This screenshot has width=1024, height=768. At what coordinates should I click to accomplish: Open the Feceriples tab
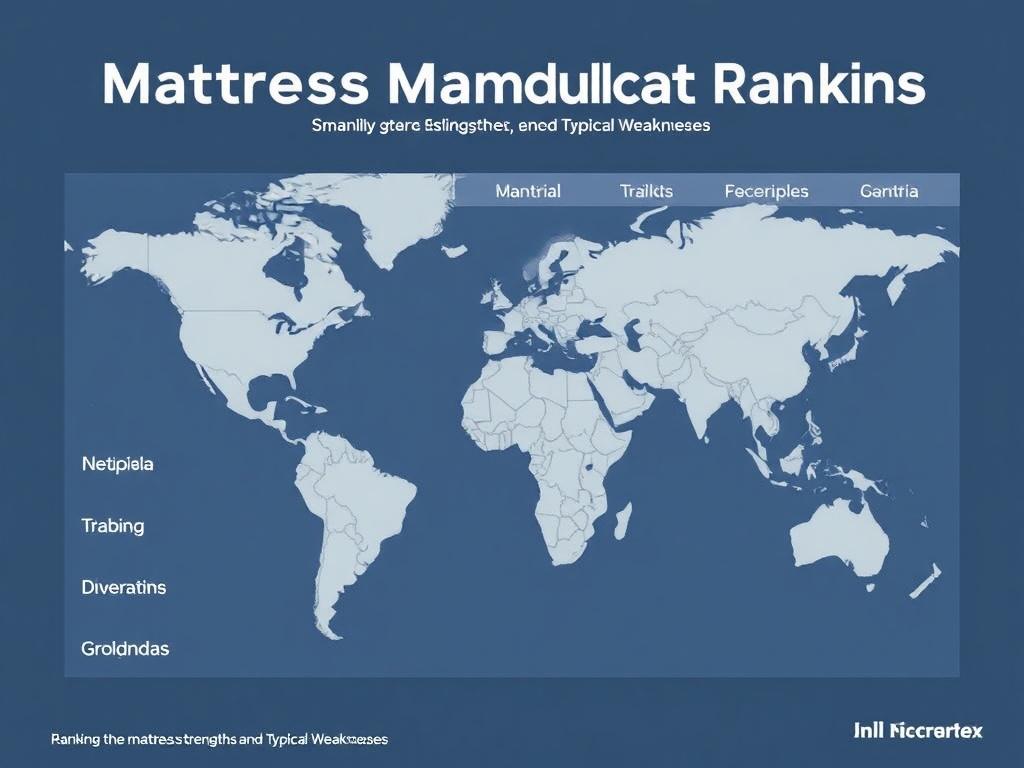766,191
